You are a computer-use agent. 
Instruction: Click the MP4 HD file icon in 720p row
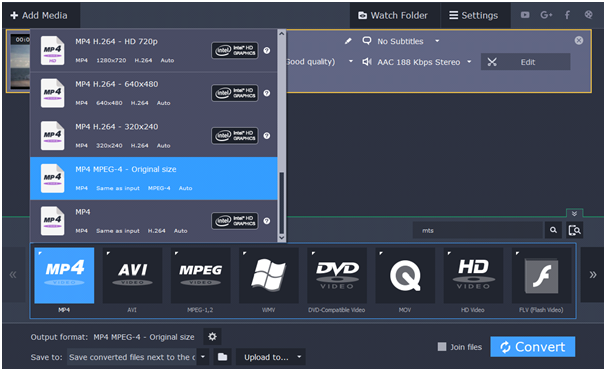coord(53,51)
